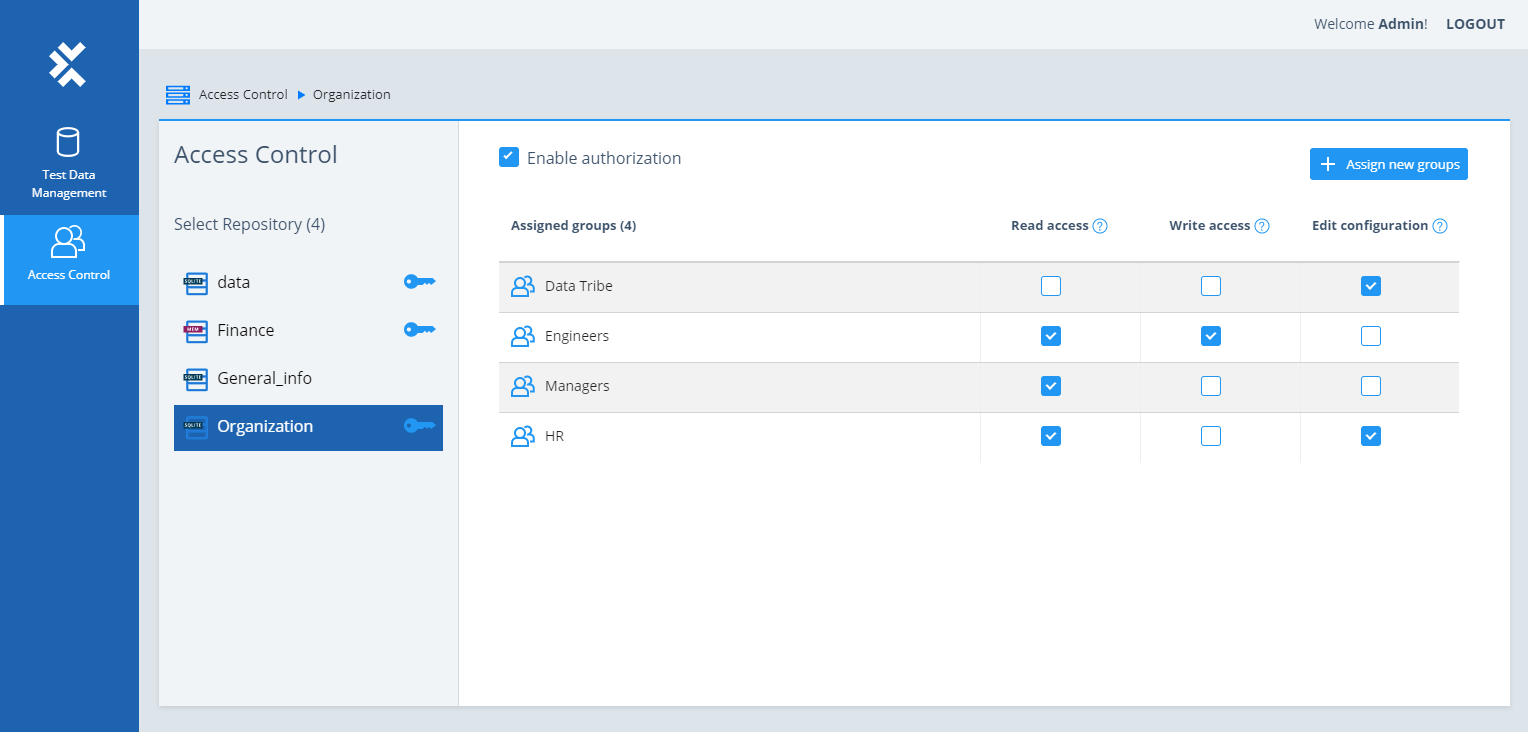Open Test Data Management section

pyautogui.click(x=68, y=163)
